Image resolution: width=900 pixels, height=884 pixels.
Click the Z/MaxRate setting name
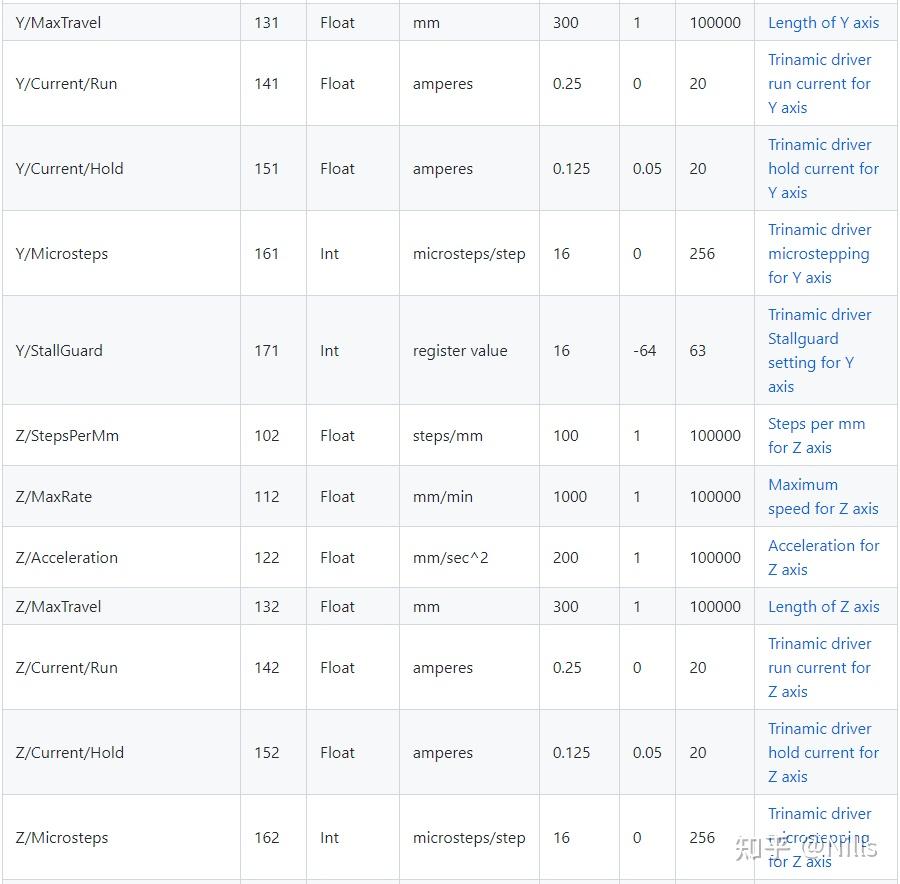pos(54,497)
